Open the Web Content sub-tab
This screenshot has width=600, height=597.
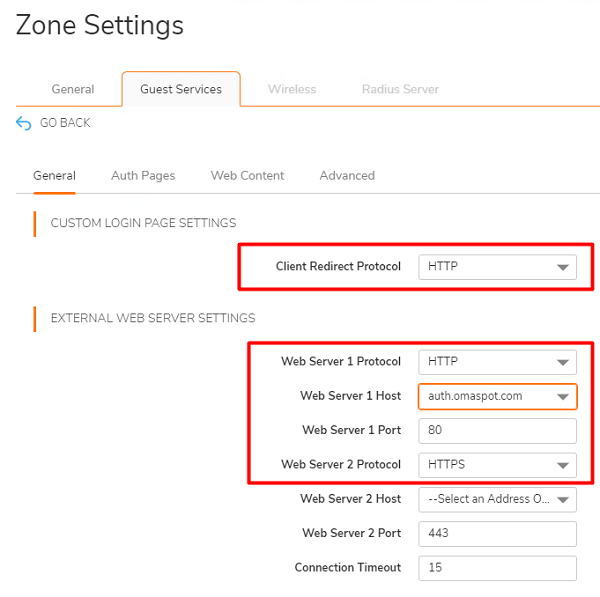pyautogui.click(x=247, y=175)
